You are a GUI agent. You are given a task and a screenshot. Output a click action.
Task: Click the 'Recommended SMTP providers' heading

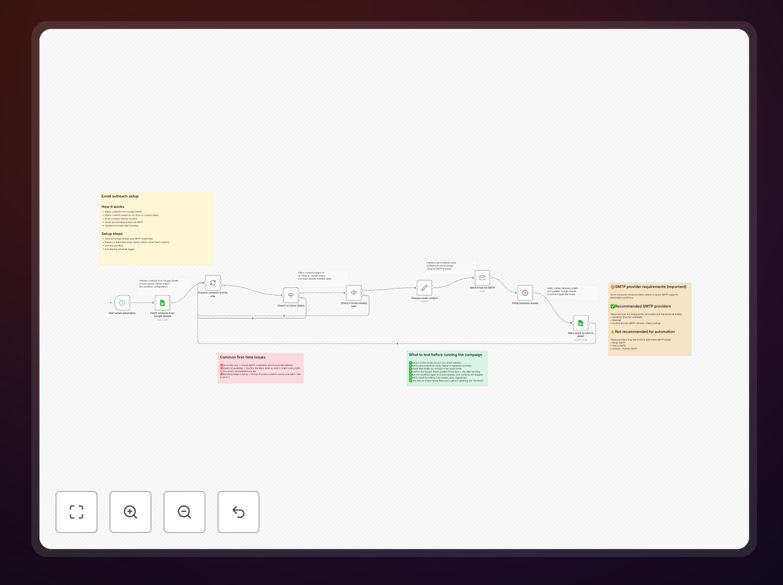[x=642, y=306]
